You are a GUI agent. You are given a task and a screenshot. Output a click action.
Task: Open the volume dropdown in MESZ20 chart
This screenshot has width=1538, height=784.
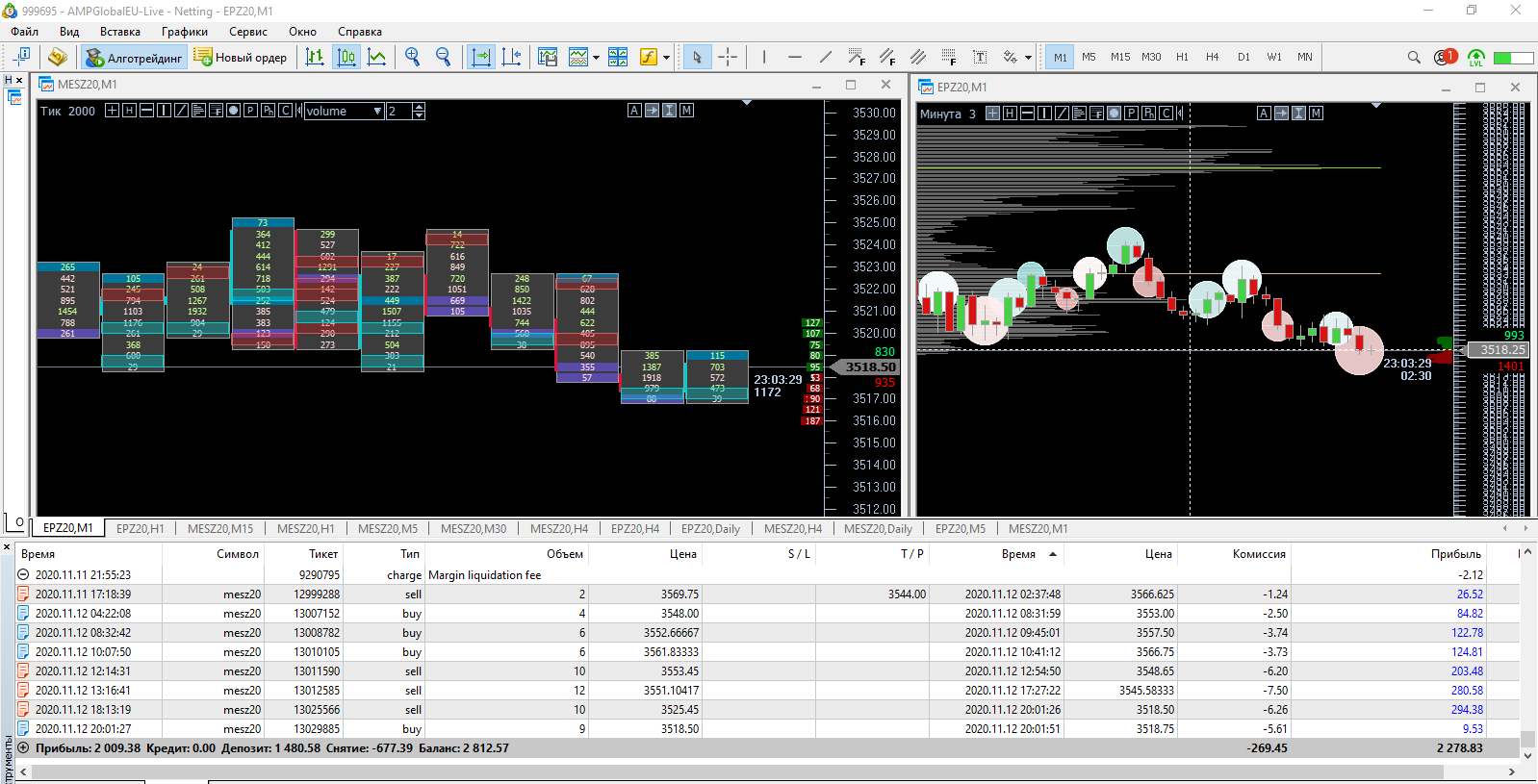pos(377,112)
